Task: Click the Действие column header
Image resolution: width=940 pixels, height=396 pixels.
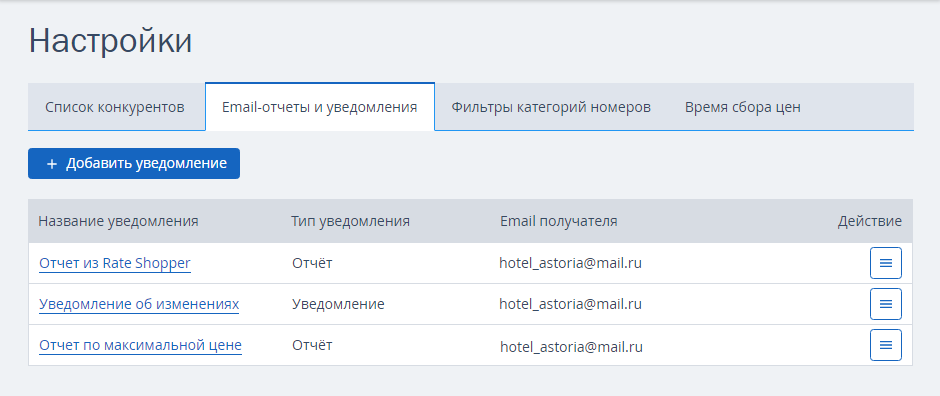Action: [x=869, y=221]
